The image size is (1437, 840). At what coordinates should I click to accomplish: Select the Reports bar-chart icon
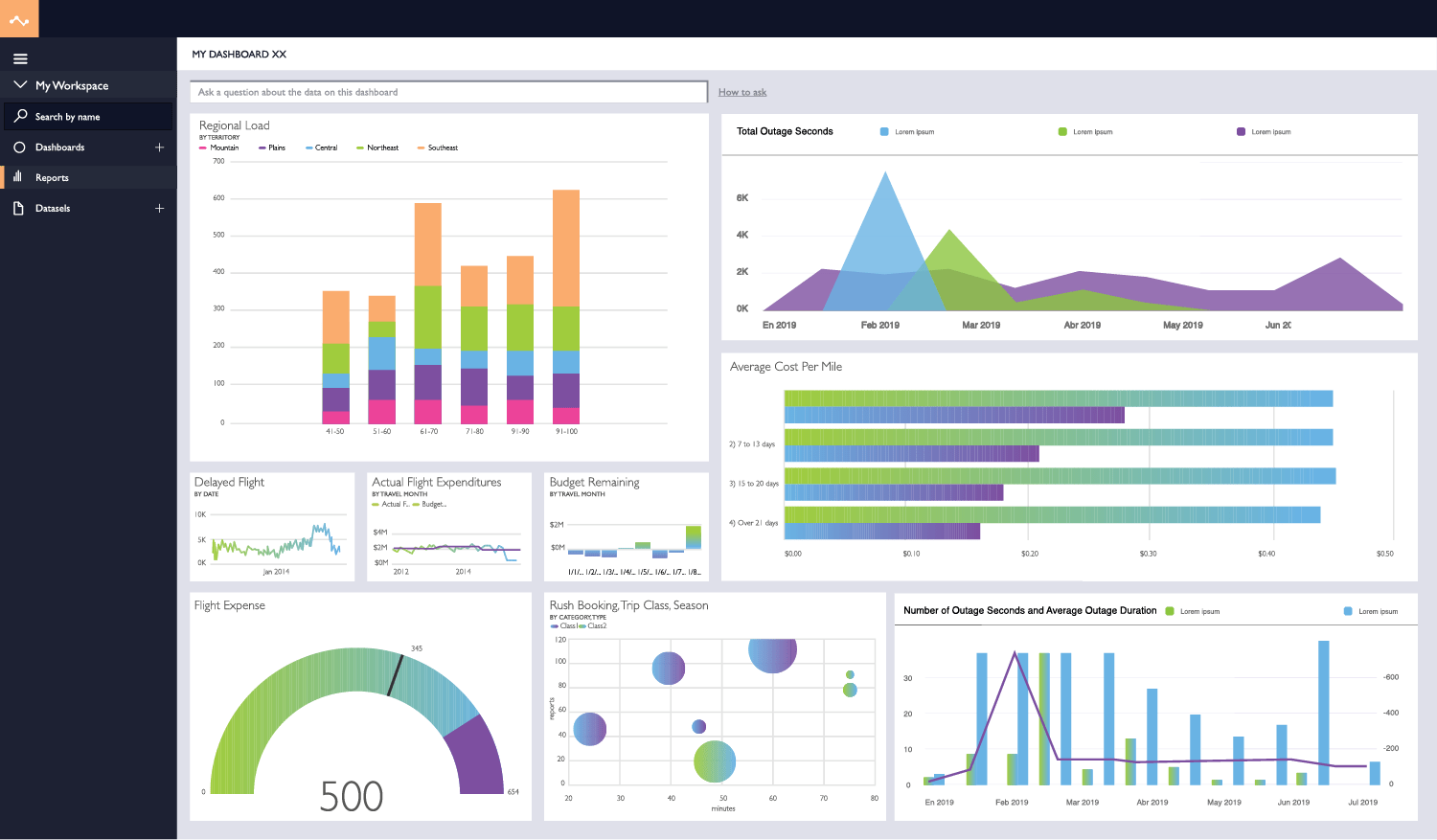click(19, 177)
